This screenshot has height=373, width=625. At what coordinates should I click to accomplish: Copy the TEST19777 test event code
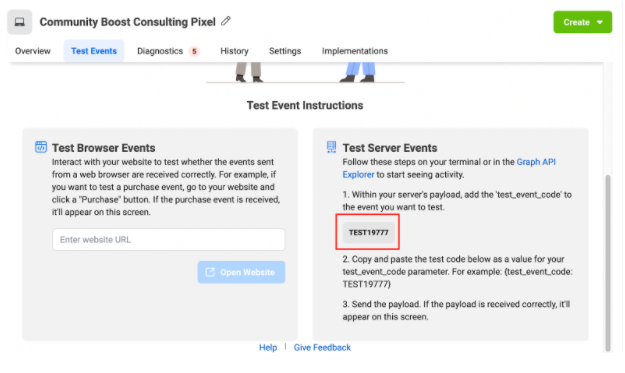pos(369,232)
